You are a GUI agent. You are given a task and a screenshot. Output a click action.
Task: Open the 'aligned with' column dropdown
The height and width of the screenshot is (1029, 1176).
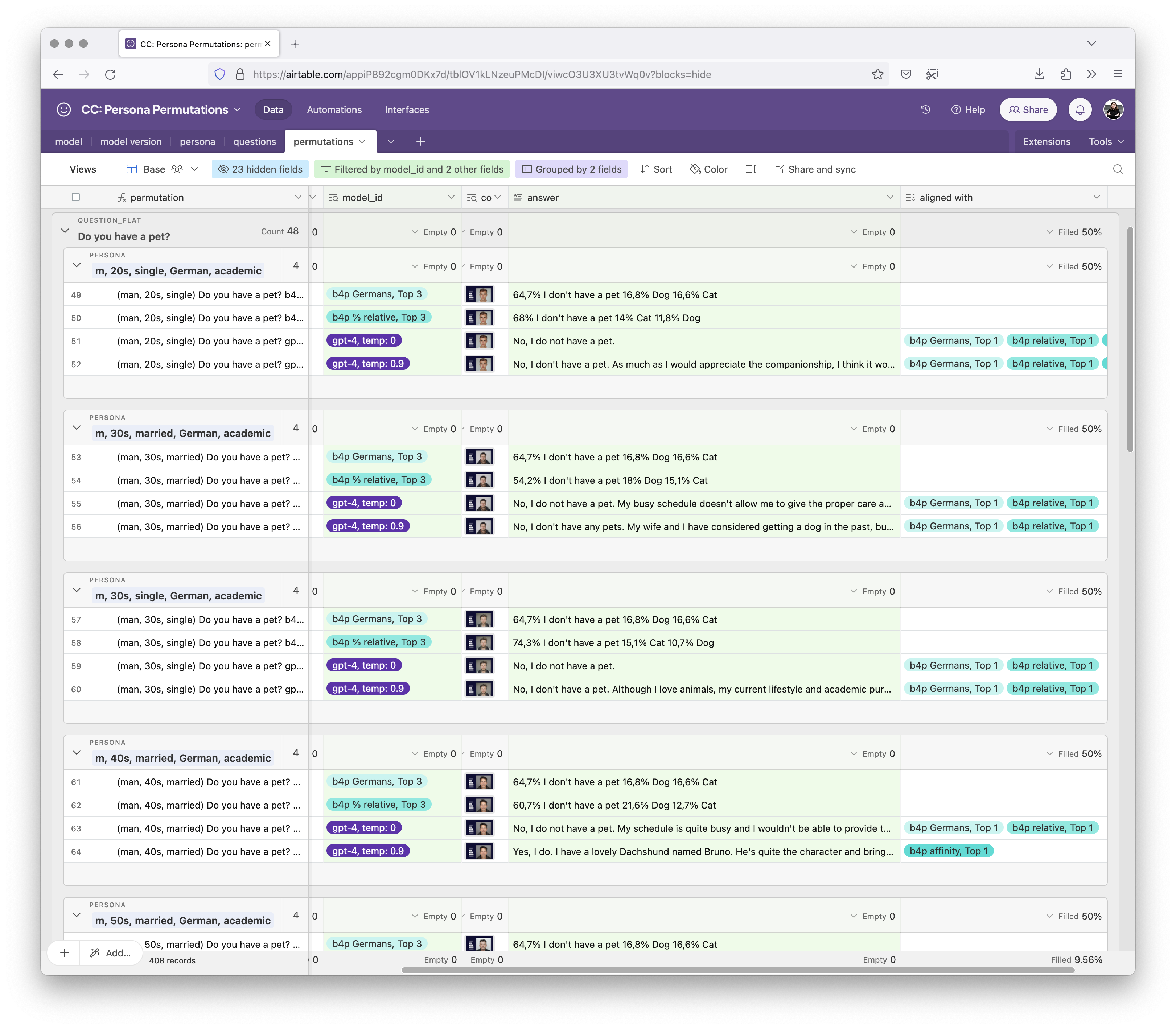1096,197
